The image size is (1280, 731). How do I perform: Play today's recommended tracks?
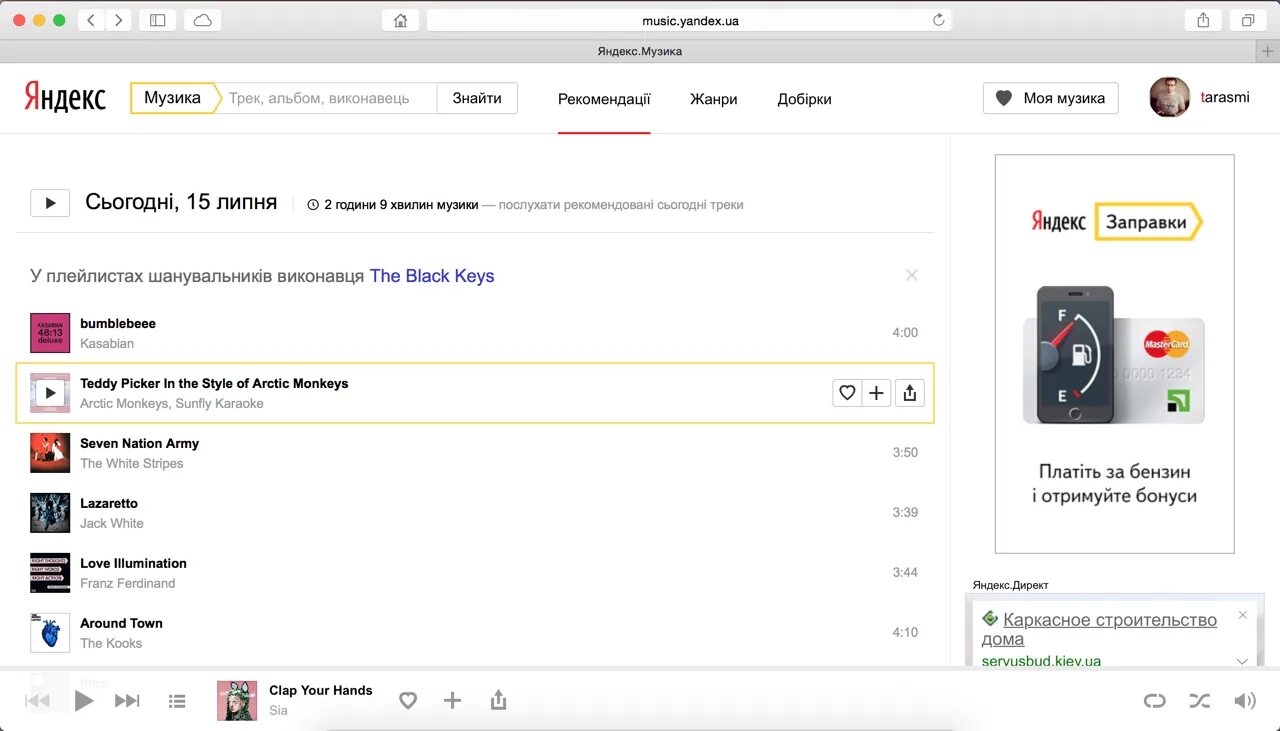tap(50, 203)
